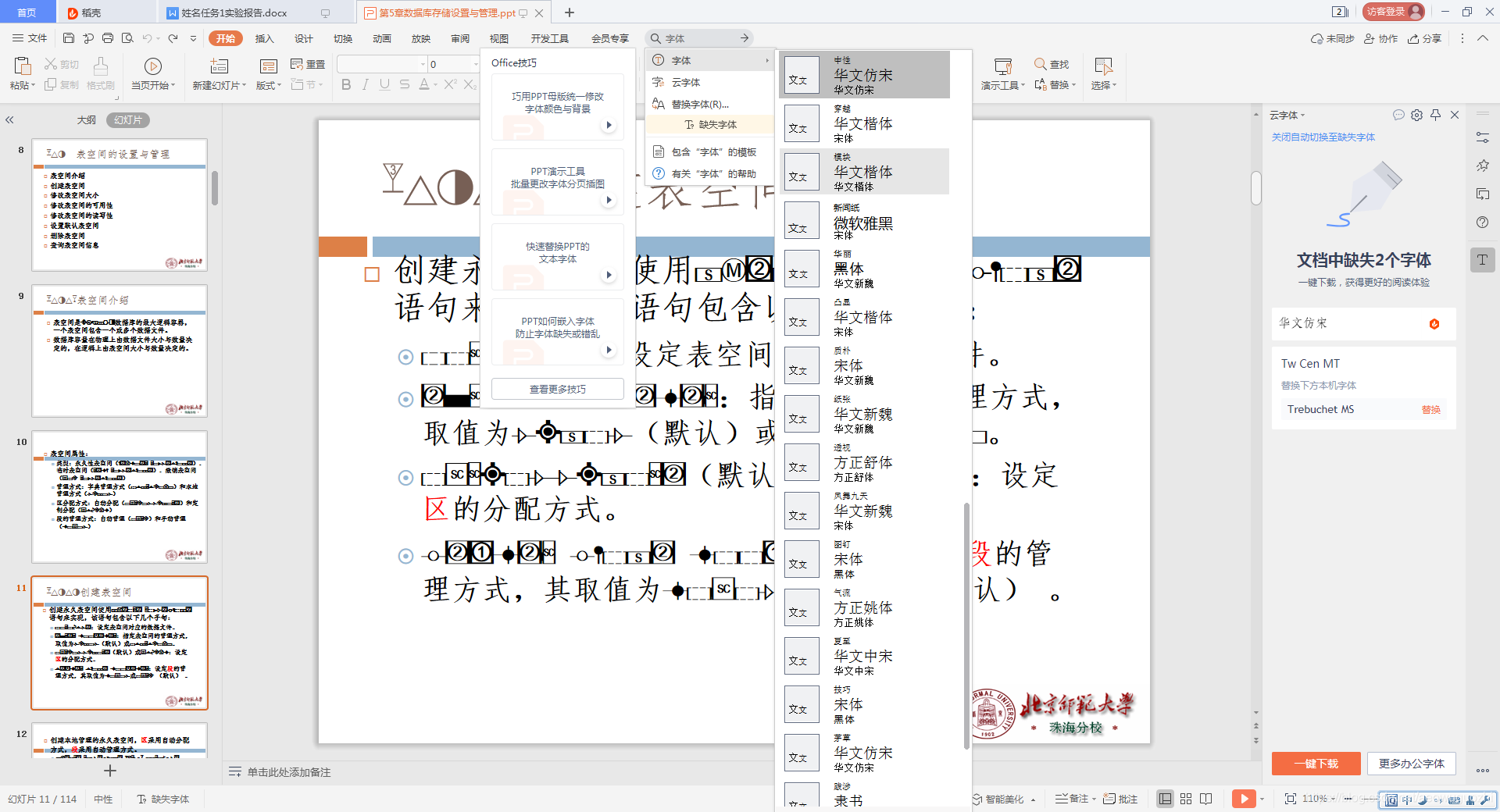Click the text T icon in right sidebar
The height and width of the screenshot is (812, 1500).
[1482, 260]
